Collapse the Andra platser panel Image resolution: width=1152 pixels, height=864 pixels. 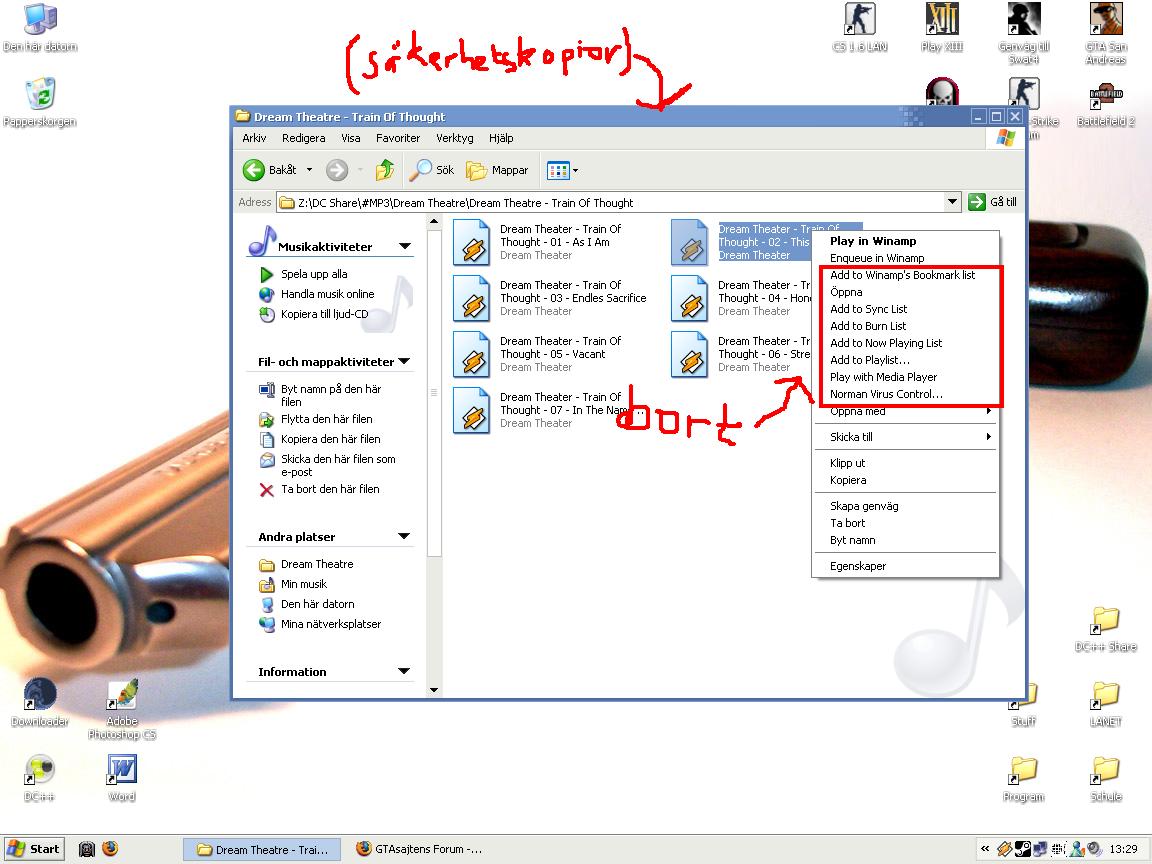coord(404,536)
